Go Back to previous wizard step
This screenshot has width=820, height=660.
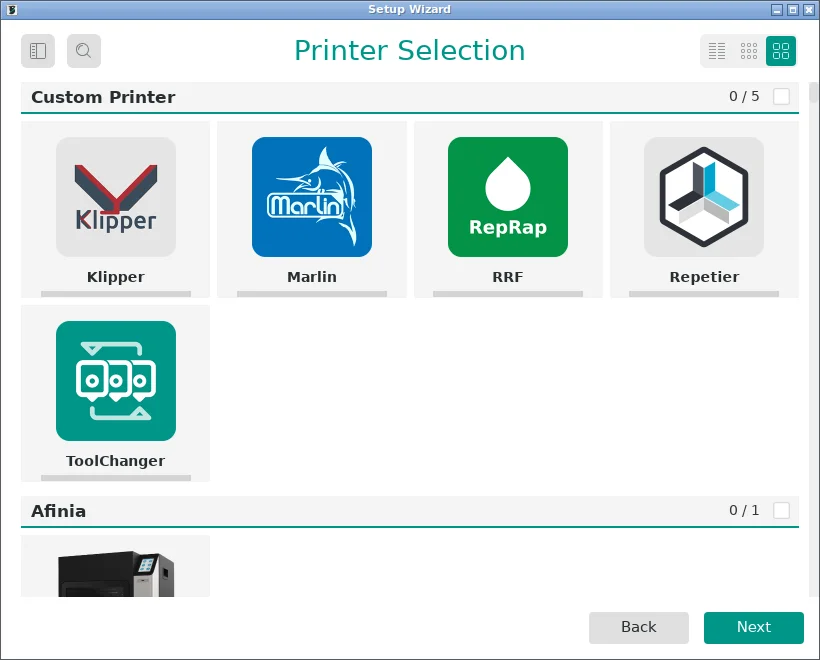point(639,627)
